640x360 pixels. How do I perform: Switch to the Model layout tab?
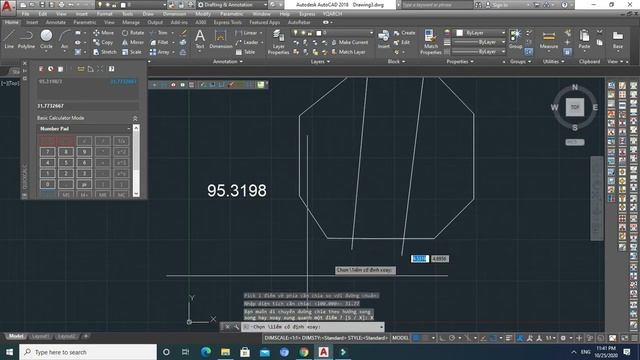pos(16,336)
